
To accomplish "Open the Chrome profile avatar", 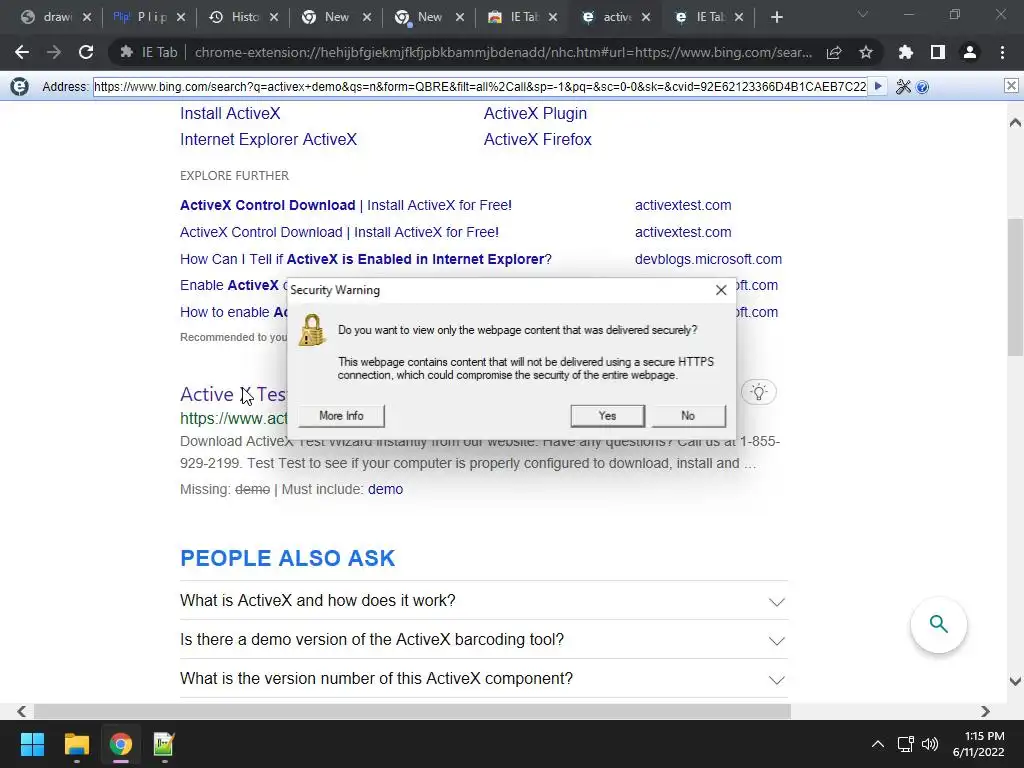I will tap(970, 52).
